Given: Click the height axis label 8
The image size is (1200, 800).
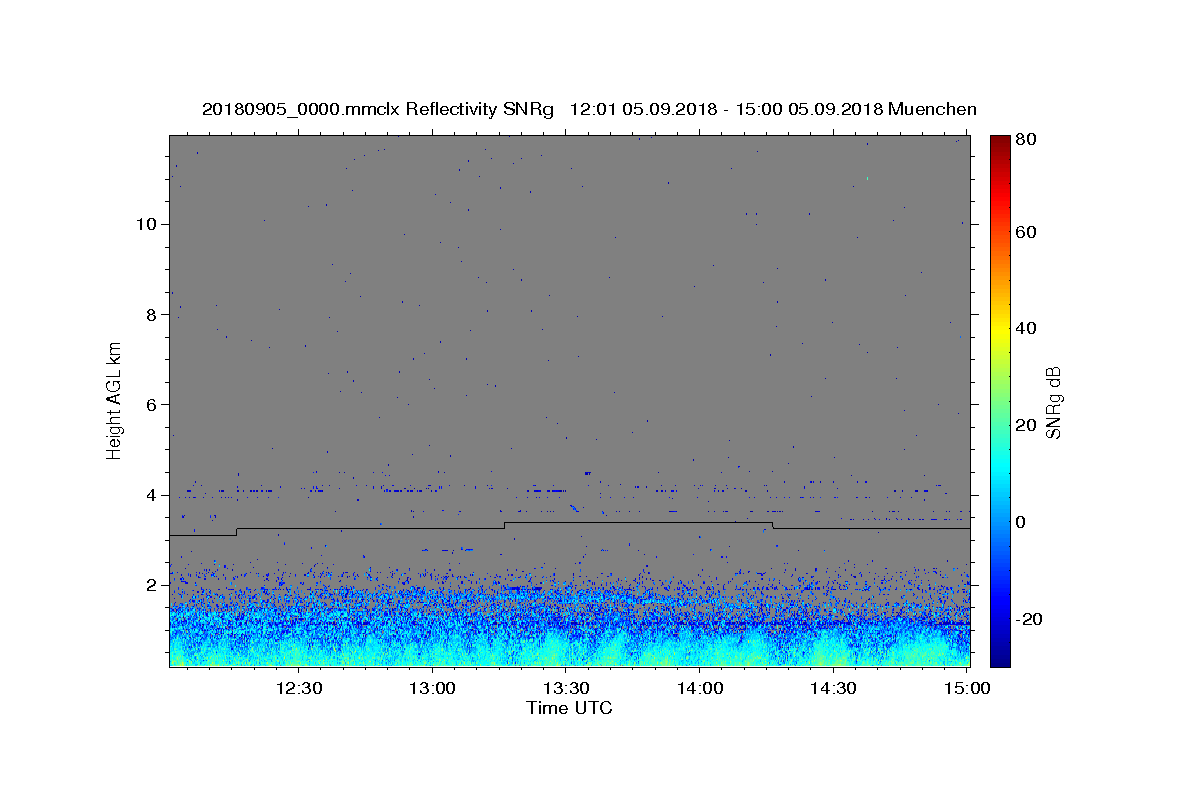Looking at the screenshot, I should click(152, 314).
